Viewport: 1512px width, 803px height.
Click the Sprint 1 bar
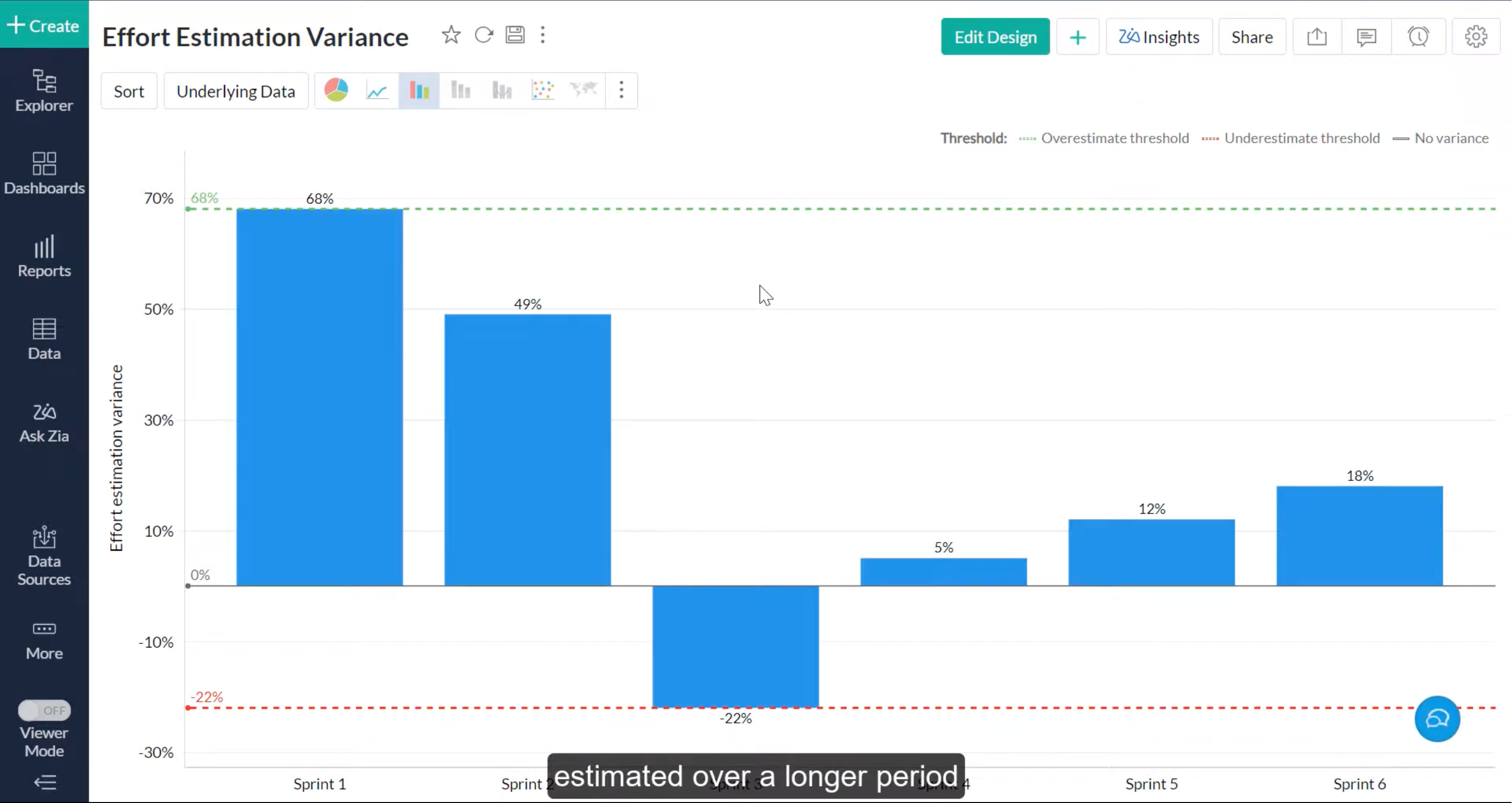[319, 397]
